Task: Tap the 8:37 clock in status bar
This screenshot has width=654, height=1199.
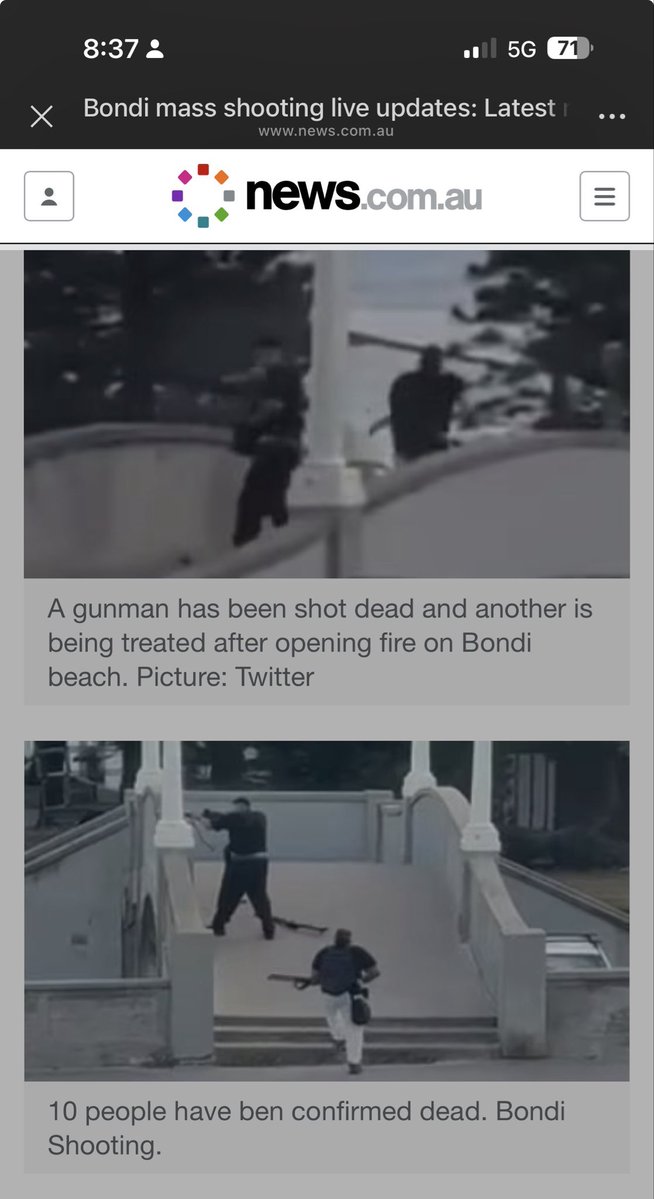Action: click(111, 49)
